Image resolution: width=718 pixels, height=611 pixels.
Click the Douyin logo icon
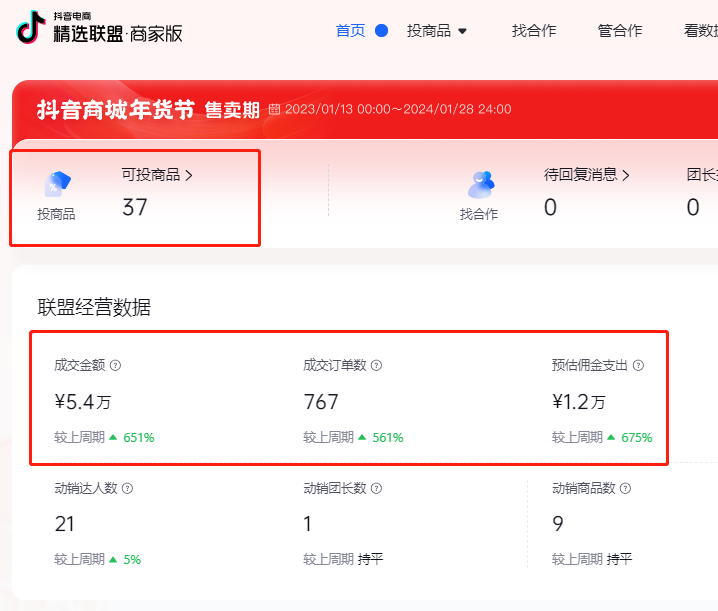coord(31,27)
